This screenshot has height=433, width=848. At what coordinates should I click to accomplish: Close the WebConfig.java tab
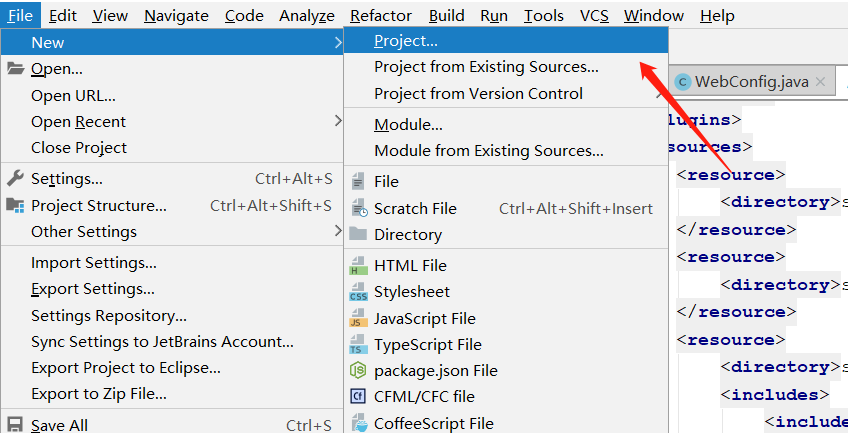click(x=820, y=82)
